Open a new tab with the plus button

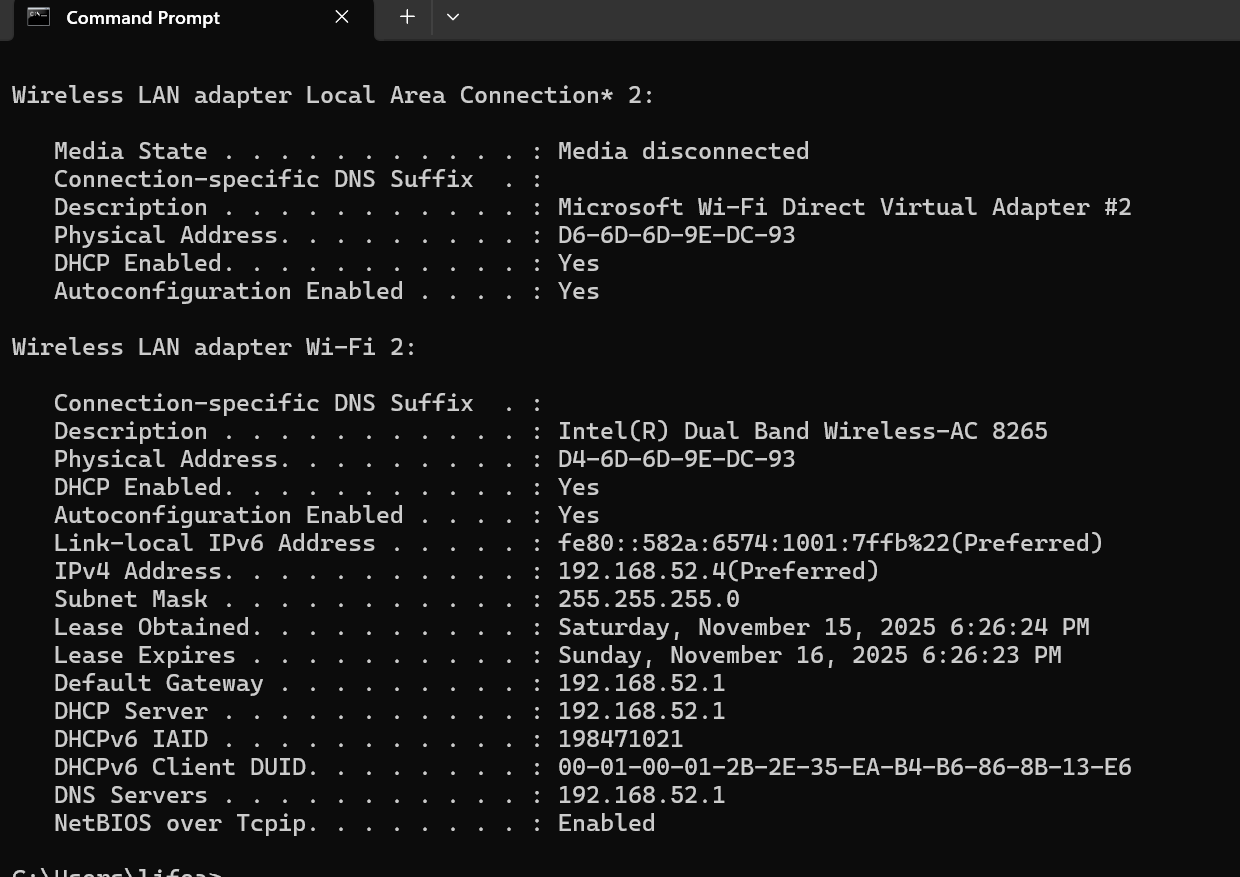[407, 17]
